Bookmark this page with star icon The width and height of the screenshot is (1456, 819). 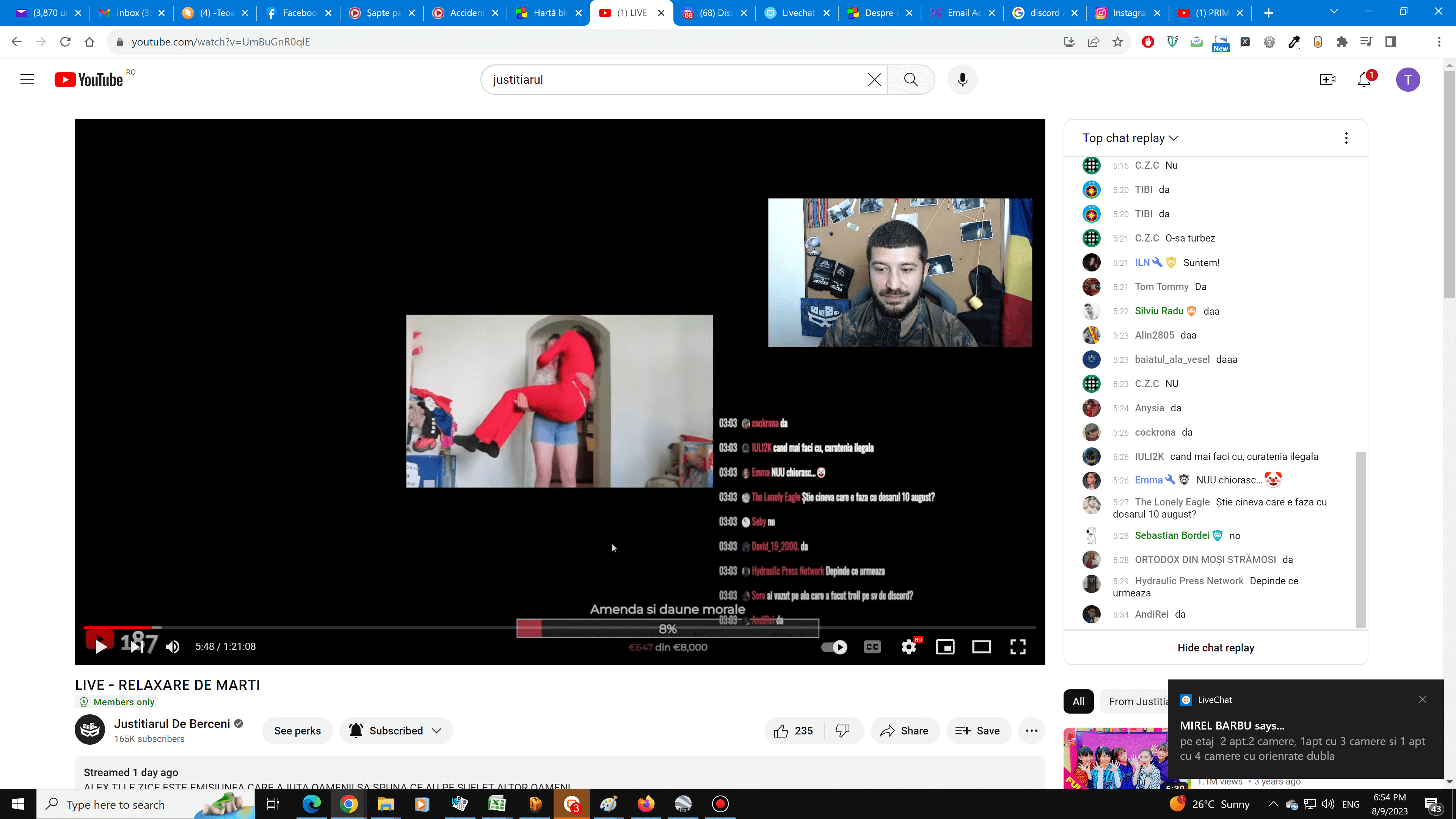(1117, 42)
